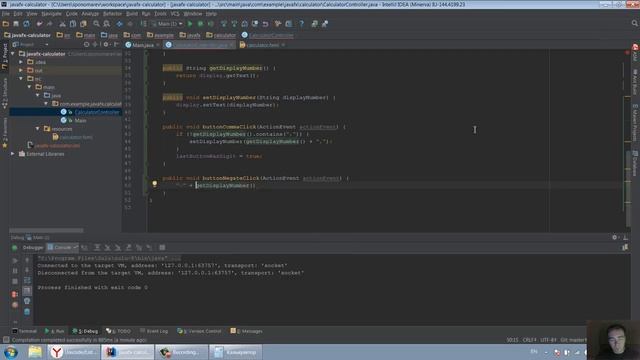The image size is (640, 360).
Task: Open the VCS menu
Action: pyautogui.click(x=175, y=13)
